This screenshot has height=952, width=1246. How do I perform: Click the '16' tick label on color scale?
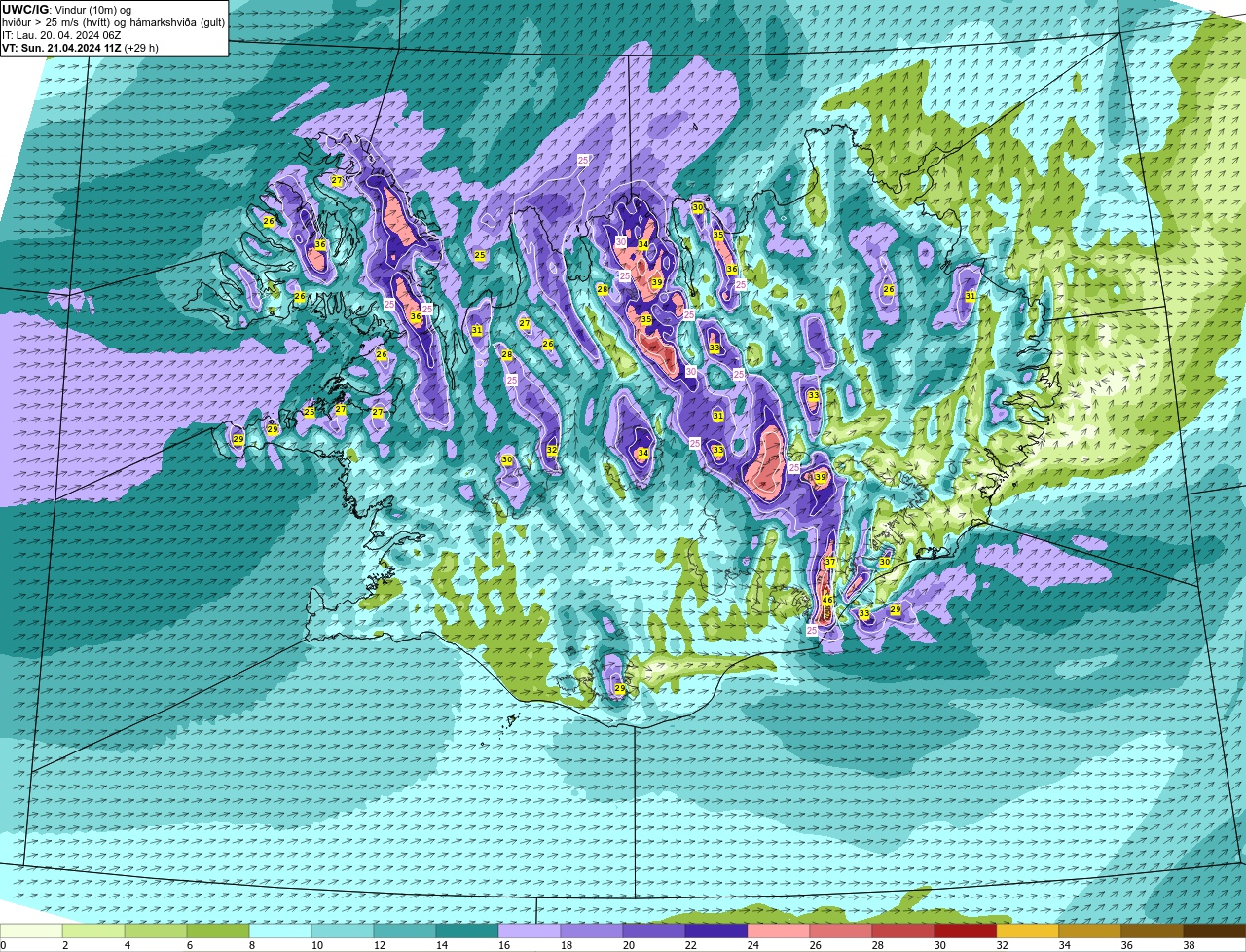click(504, 945)
